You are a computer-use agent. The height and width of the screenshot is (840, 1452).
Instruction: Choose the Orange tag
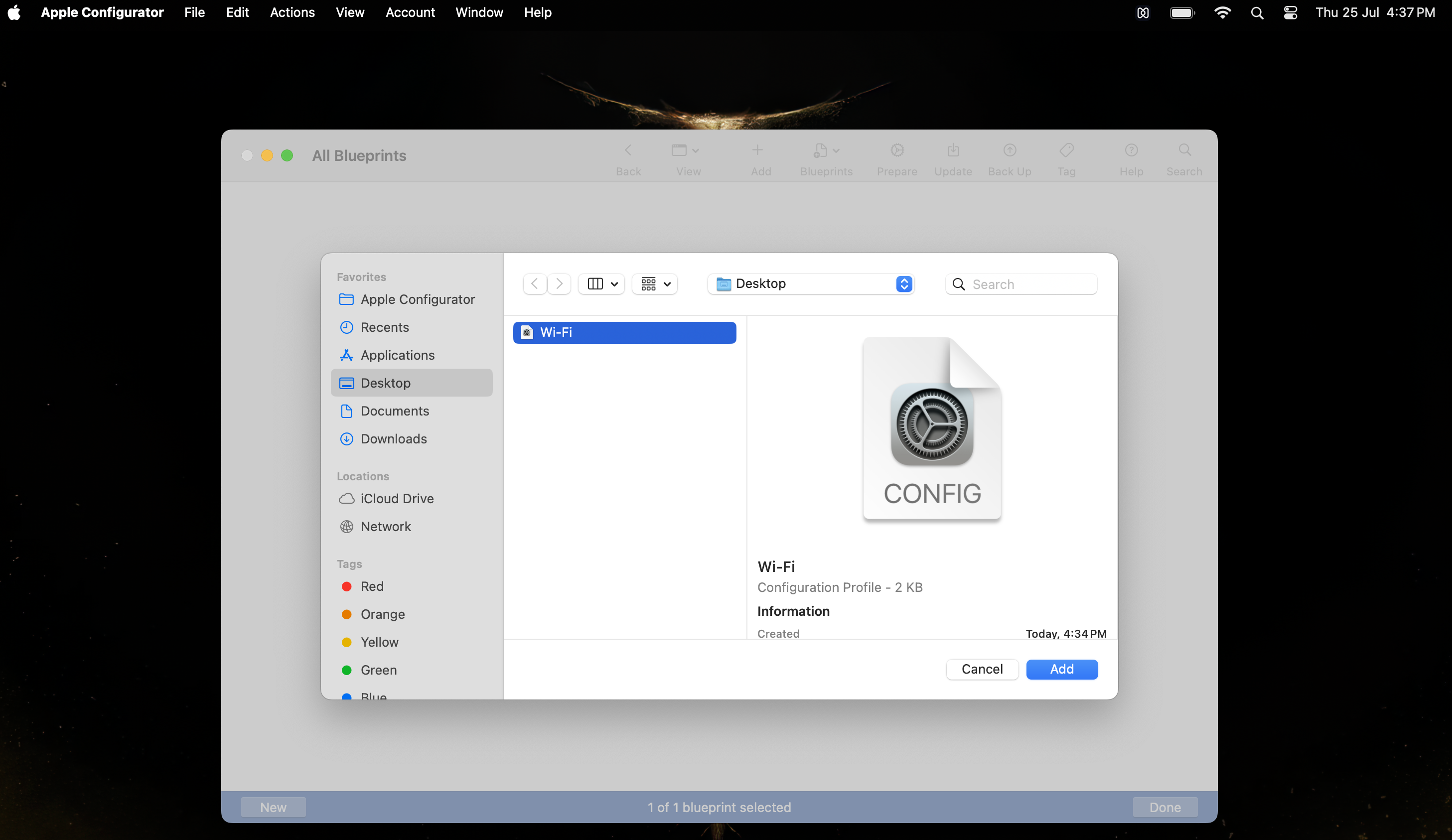click(x=412, y=615)
